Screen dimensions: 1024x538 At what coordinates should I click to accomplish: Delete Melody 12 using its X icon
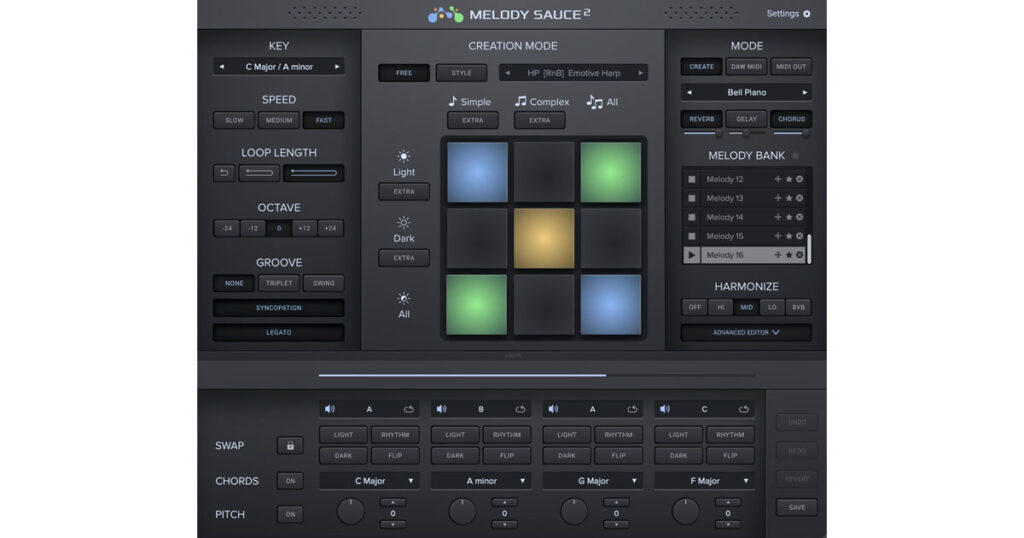click(799, 179)
